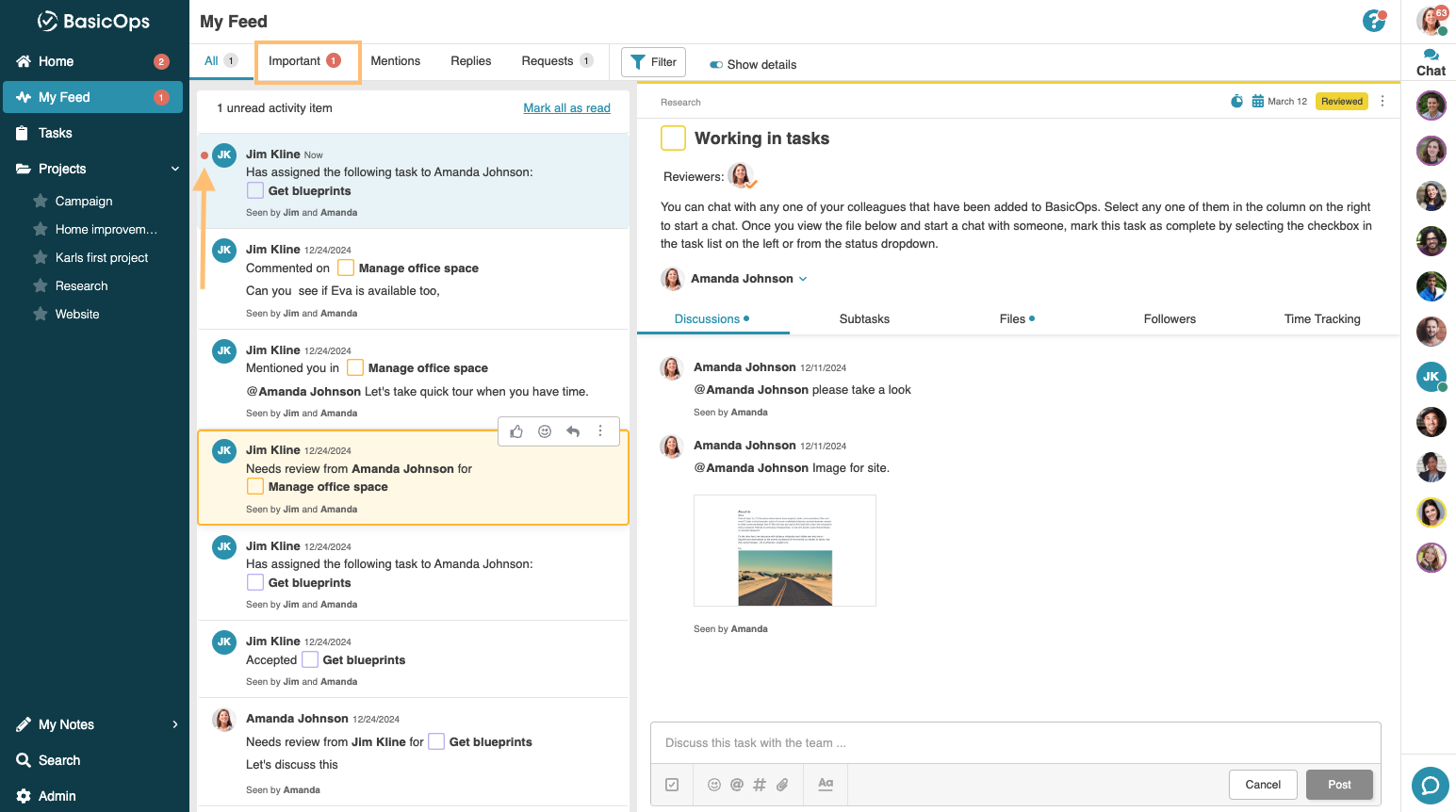Click the Filter button
The width and height of the screenshot is (1456, 812).
click(x=653, y=62)
